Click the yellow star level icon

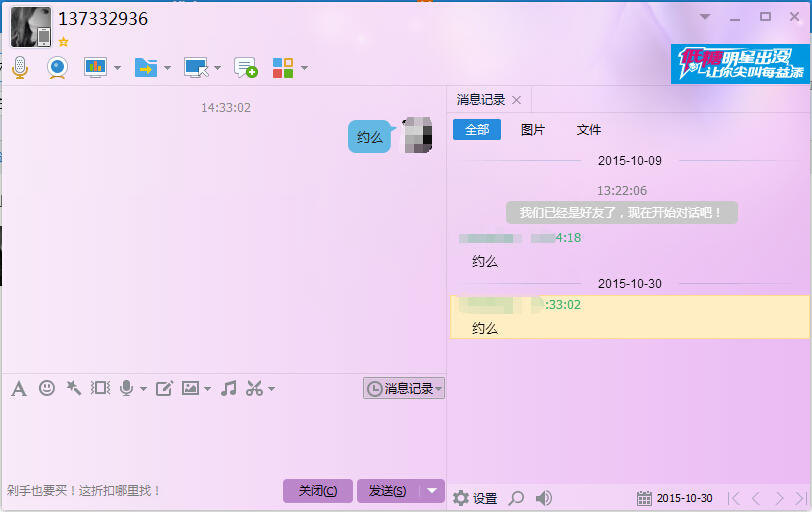coord(63,41)
